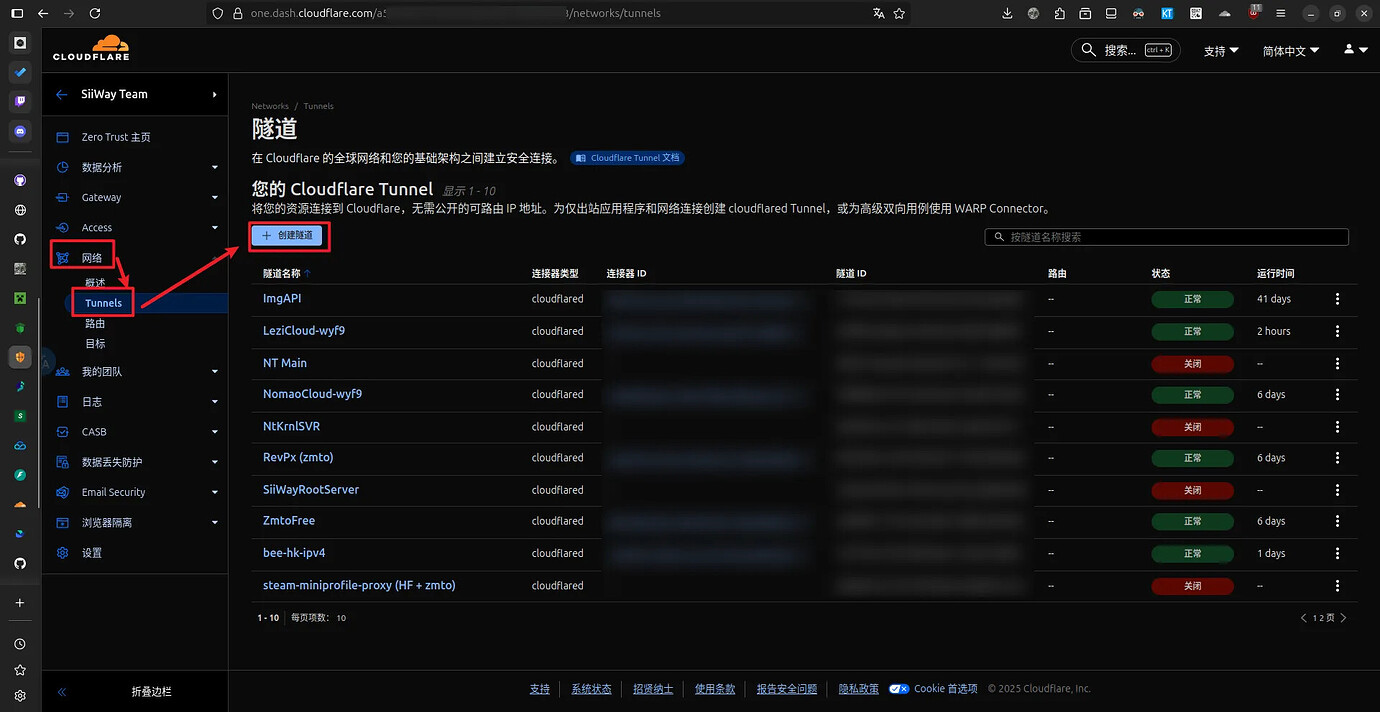Open SiiWay Team account switcher
This screenshot has width=1380, height=712.
point(135,94)
